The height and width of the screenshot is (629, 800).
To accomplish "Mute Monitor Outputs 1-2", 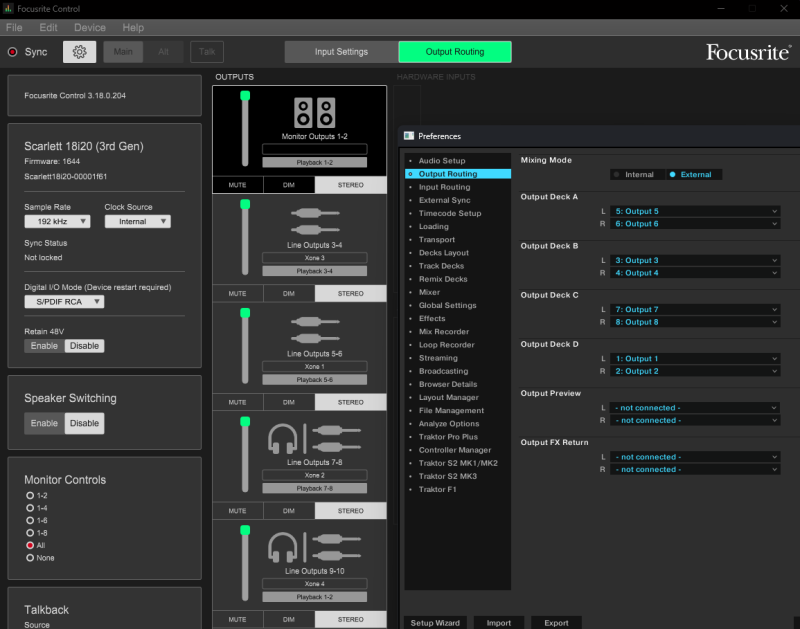I will coord(237,185).
